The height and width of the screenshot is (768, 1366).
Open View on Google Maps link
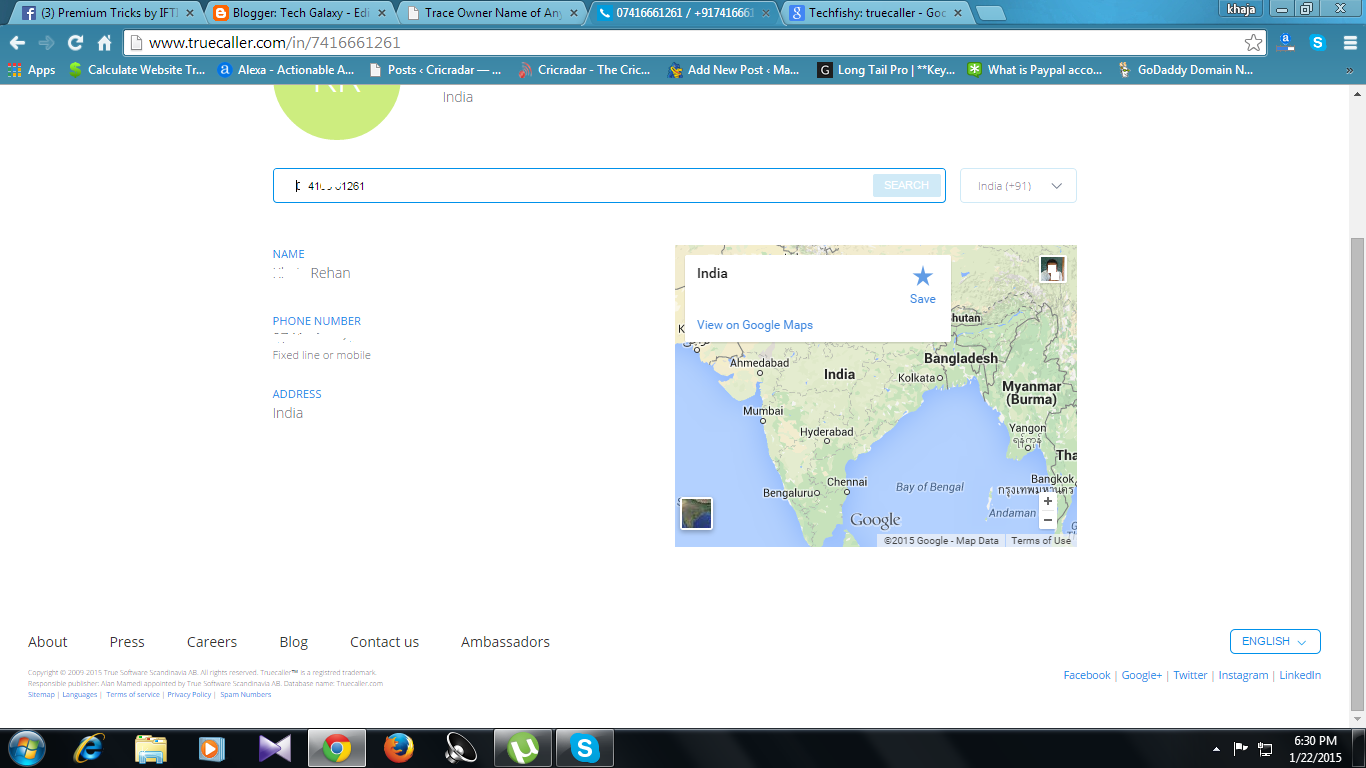[x=755, y=325]
